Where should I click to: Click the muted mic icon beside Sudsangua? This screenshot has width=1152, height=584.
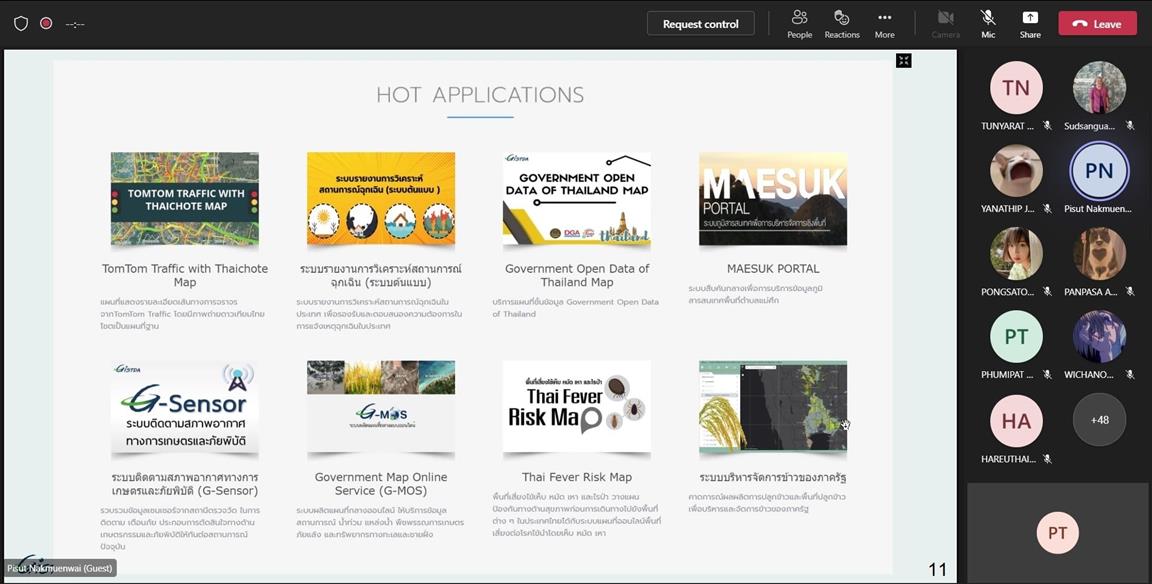click(x=1130, y=126)
